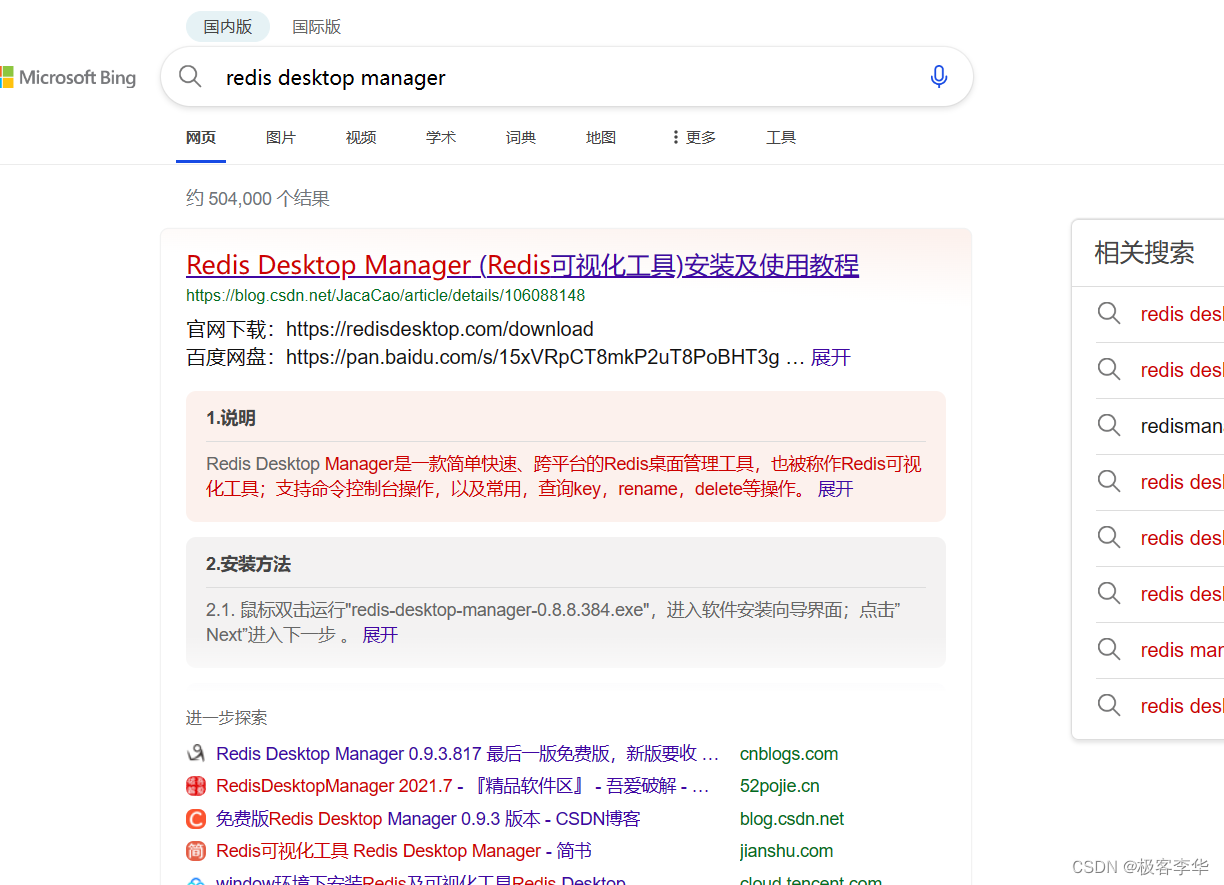Select the 图片 tab
Screen dimensions: 1224x885
click(281, 137)
